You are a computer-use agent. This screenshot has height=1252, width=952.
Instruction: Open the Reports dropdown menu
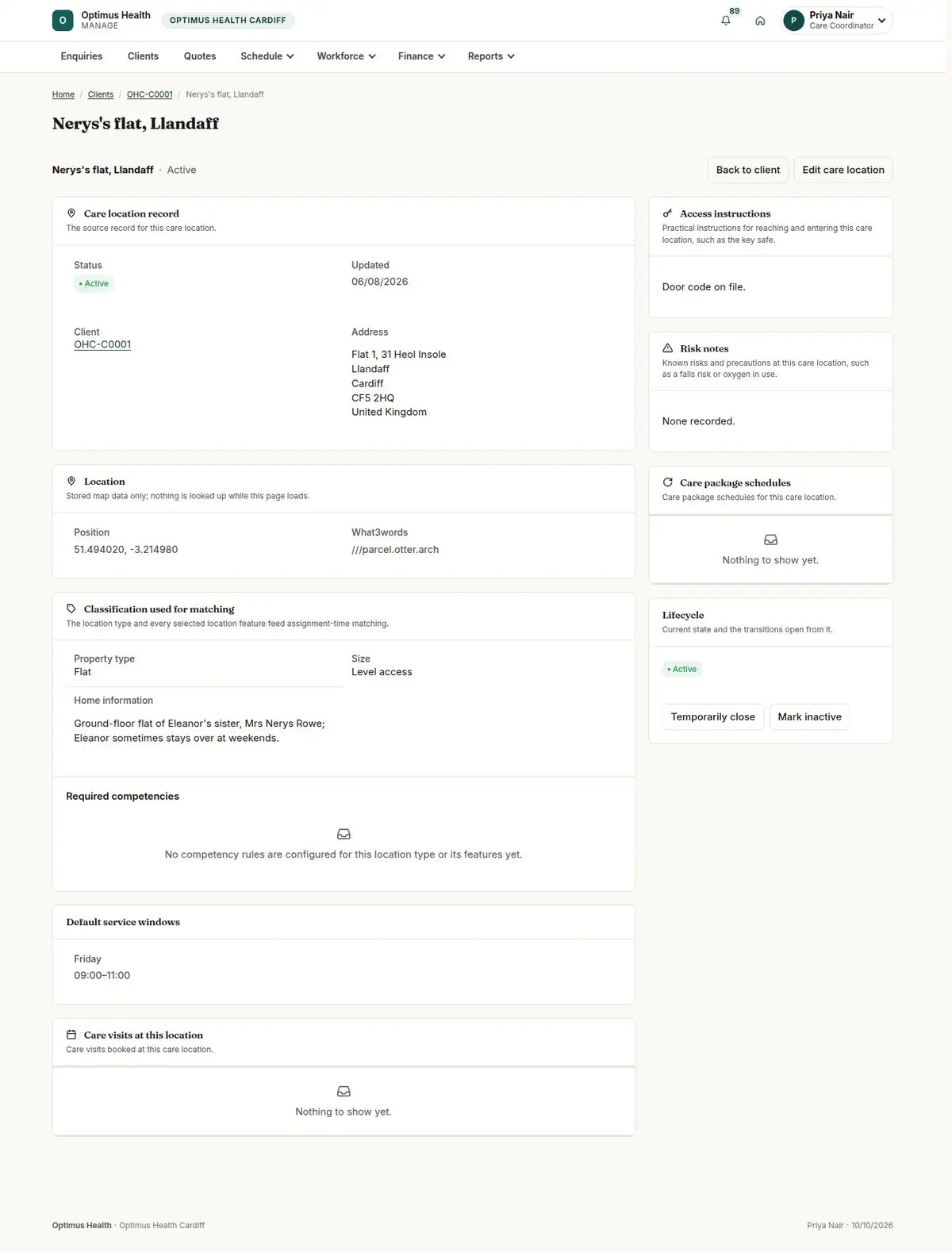pos(491,56)
